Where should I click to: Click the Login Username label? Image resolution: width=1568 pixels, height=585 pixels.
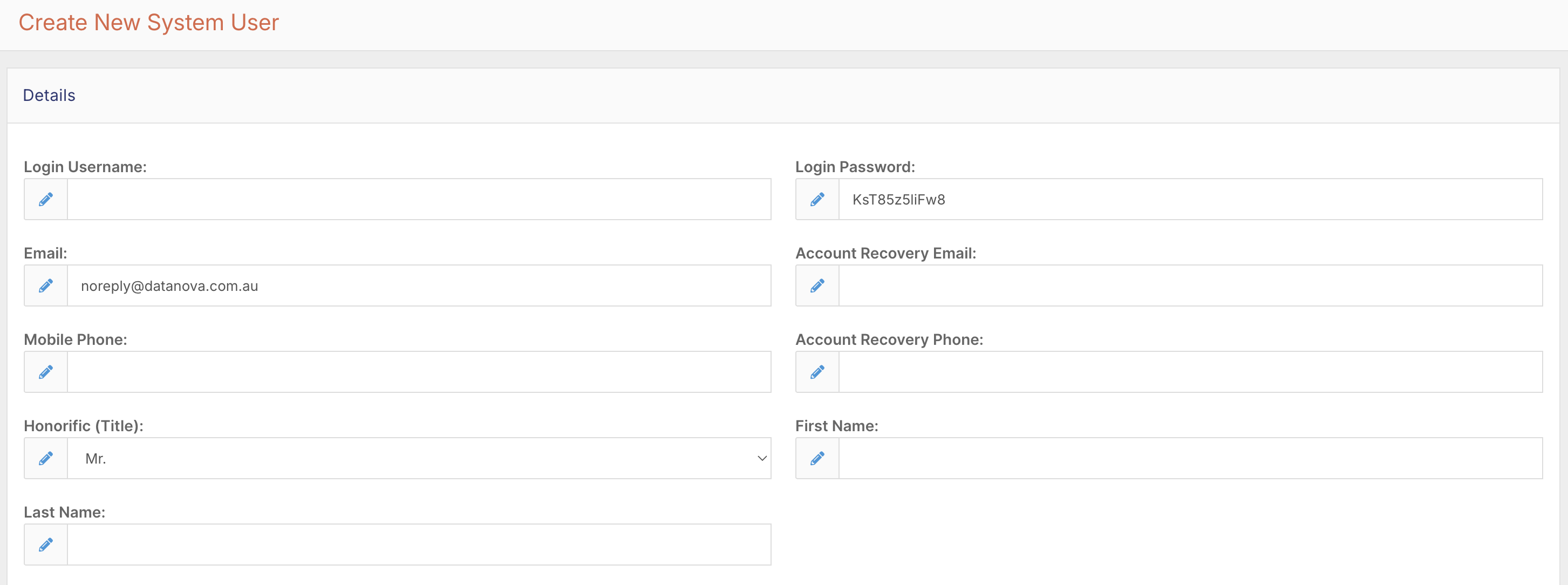[85, 167]
